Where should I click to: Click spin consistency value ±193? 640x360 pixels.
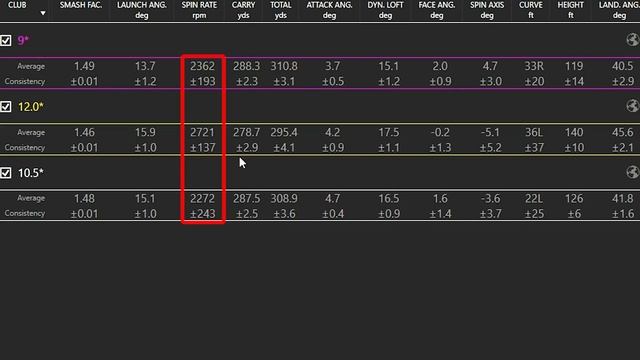click(x=202, y=81)
